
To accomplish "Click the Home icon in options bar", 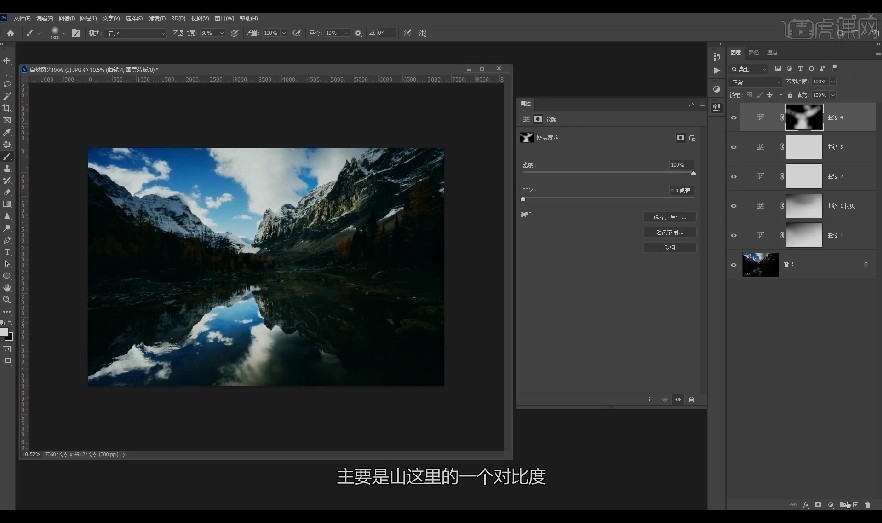I will point(10,33).
